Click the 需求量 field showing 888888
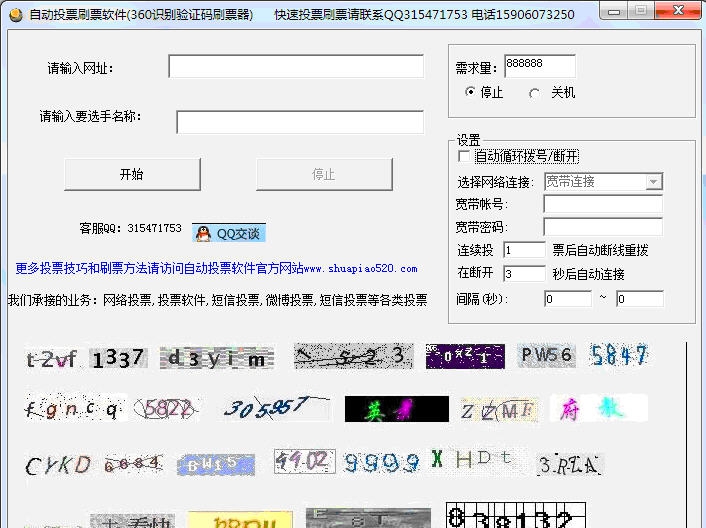Screen dimensions: 706x528 540,66
